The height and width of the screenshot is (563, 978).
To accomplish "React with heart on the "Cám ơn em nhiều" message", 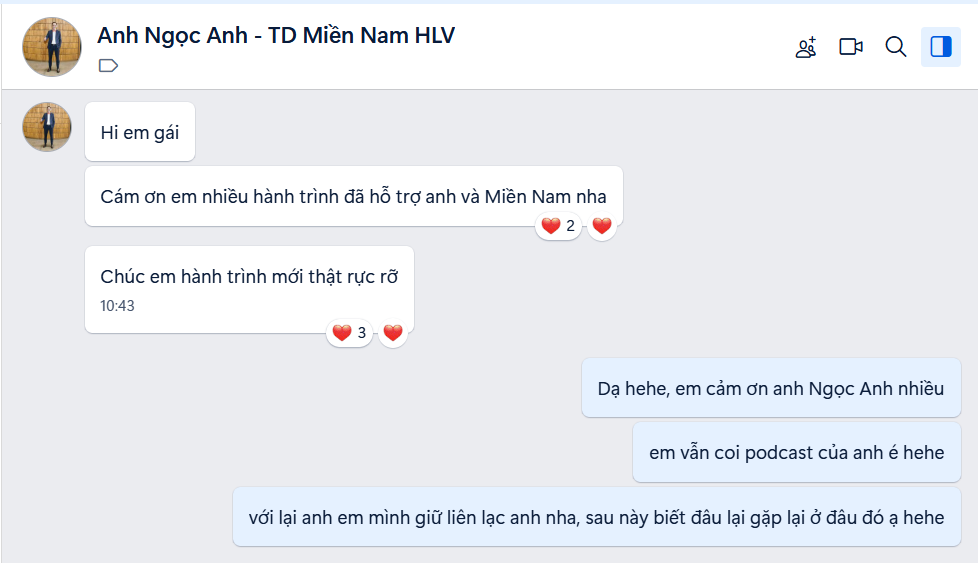I will [602, 226].
